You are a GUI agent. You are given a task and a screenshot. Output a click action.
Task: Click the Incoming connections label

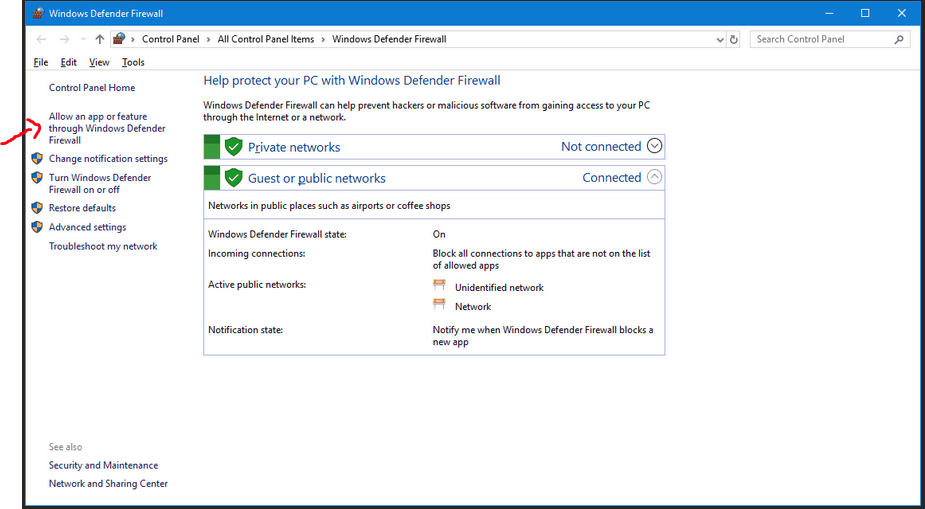[257, 254]
